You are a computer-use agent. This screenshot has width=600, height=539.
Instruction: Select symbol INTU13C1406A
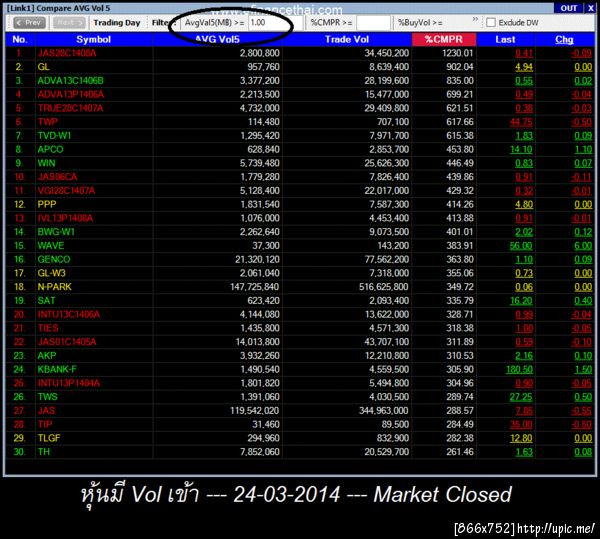68,315
